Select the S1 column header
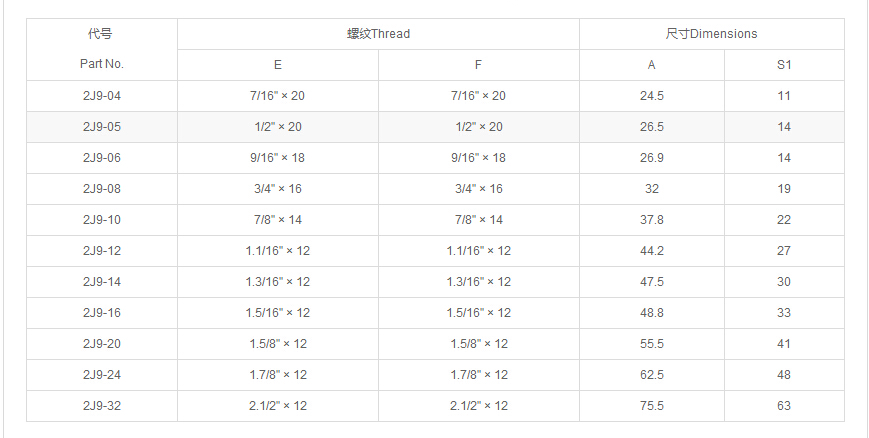This screenshot has width=869, height=438. [x=784, y=65]
